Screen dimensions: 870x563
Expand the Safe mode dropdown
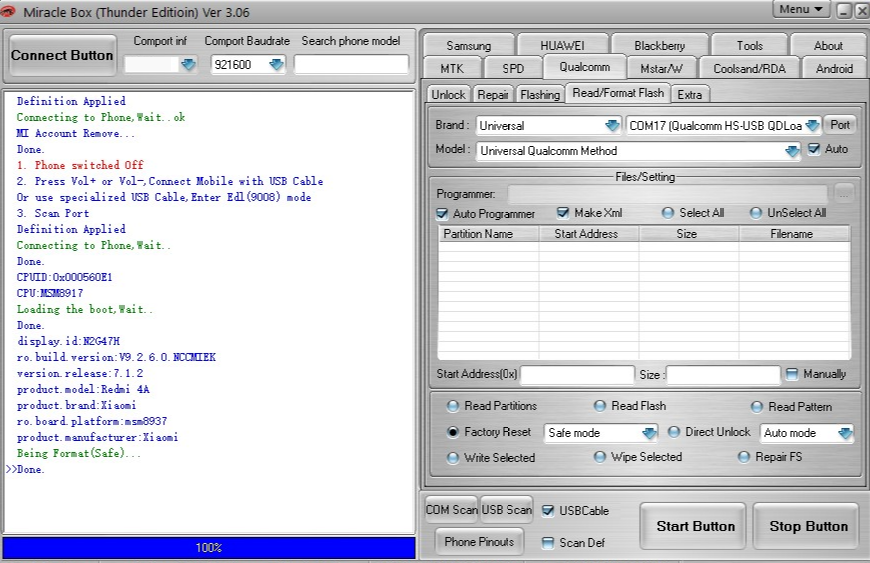[649, 433]
